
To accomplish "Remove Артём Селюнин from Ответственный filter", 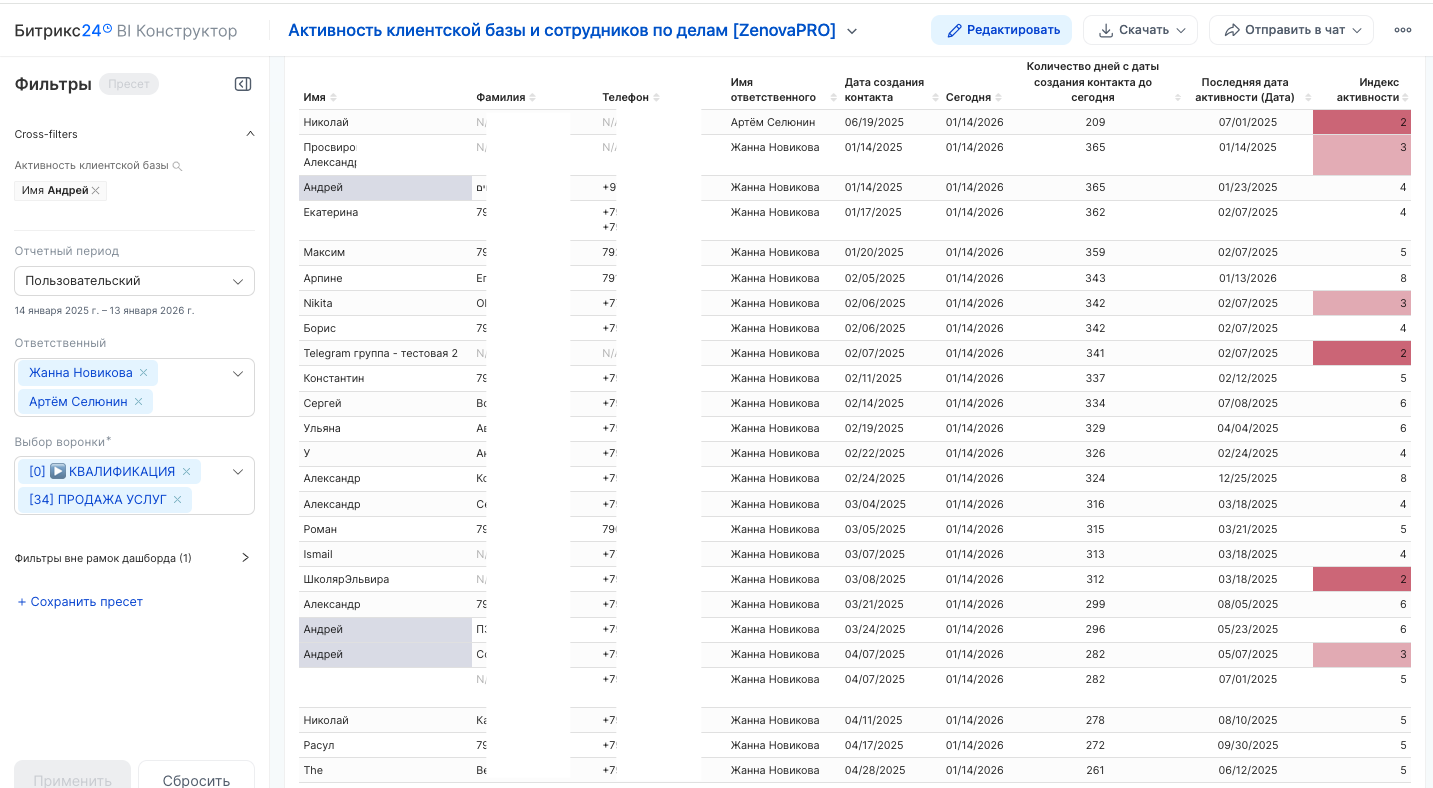I will tap(138, 402).
